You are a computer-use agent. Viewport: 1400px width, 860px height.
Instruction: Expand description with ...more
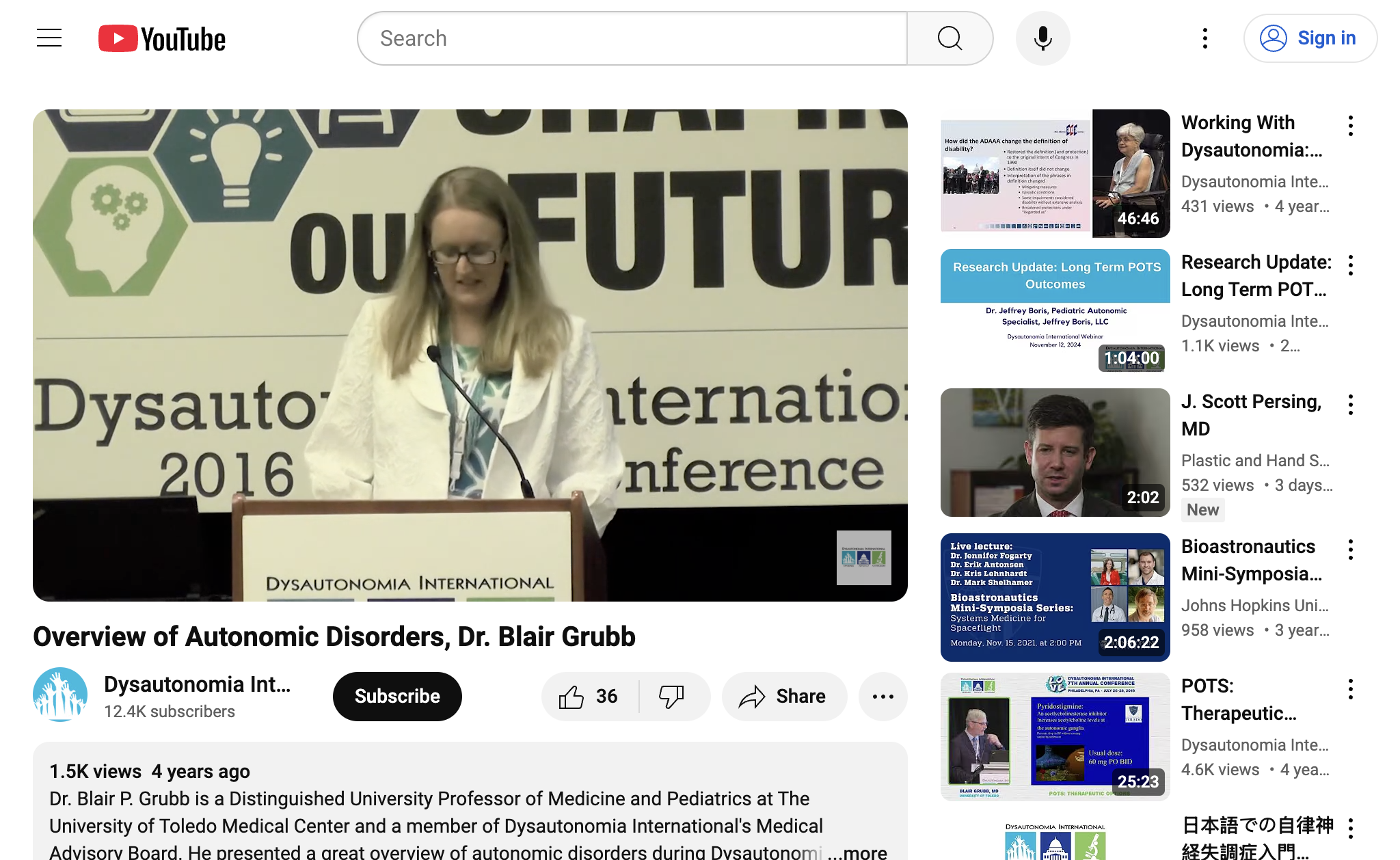coord(857,852)
